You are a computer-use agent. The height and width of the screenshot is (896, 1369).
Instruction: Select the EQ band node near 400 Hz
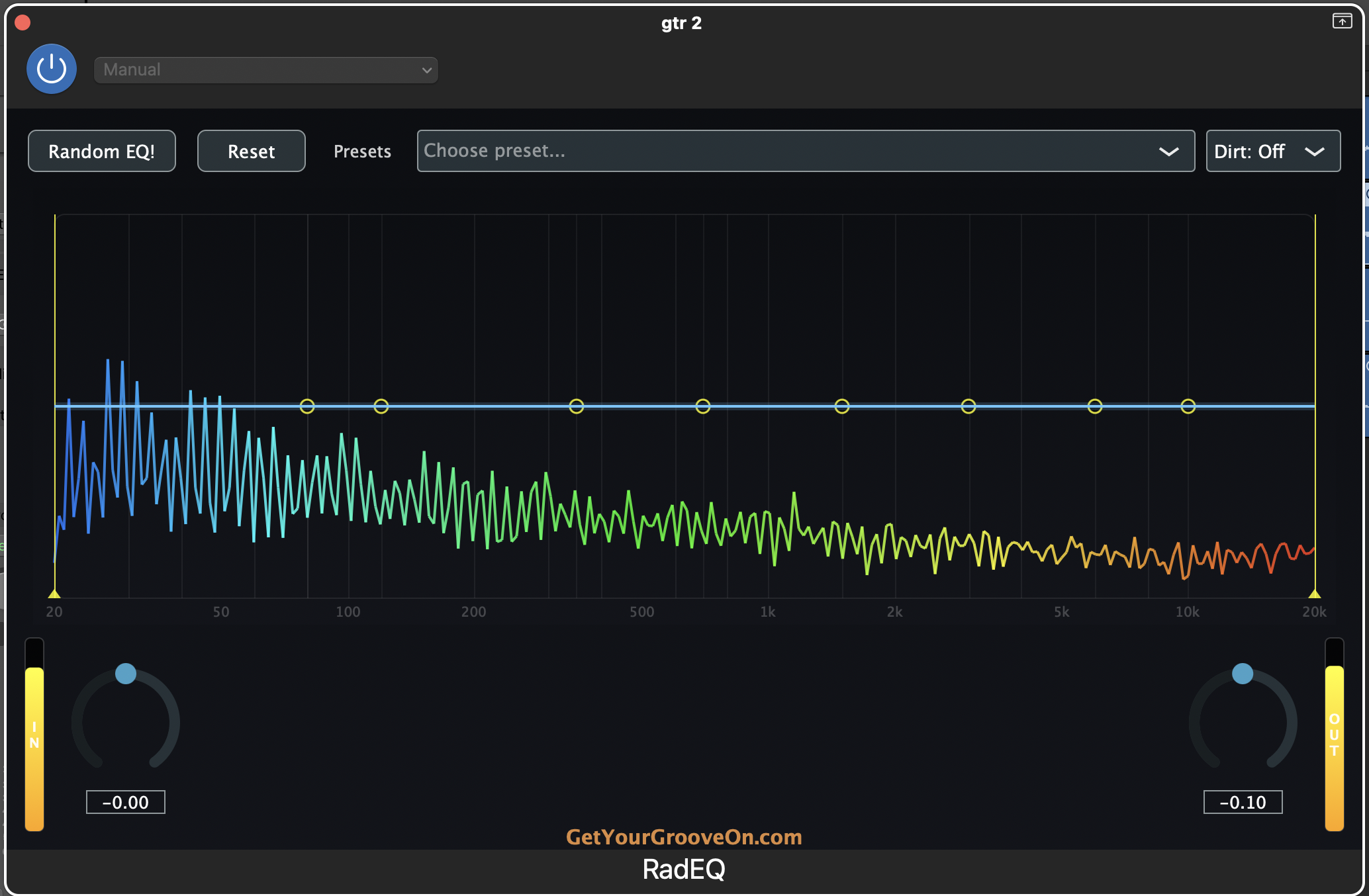tap(575, 407)
